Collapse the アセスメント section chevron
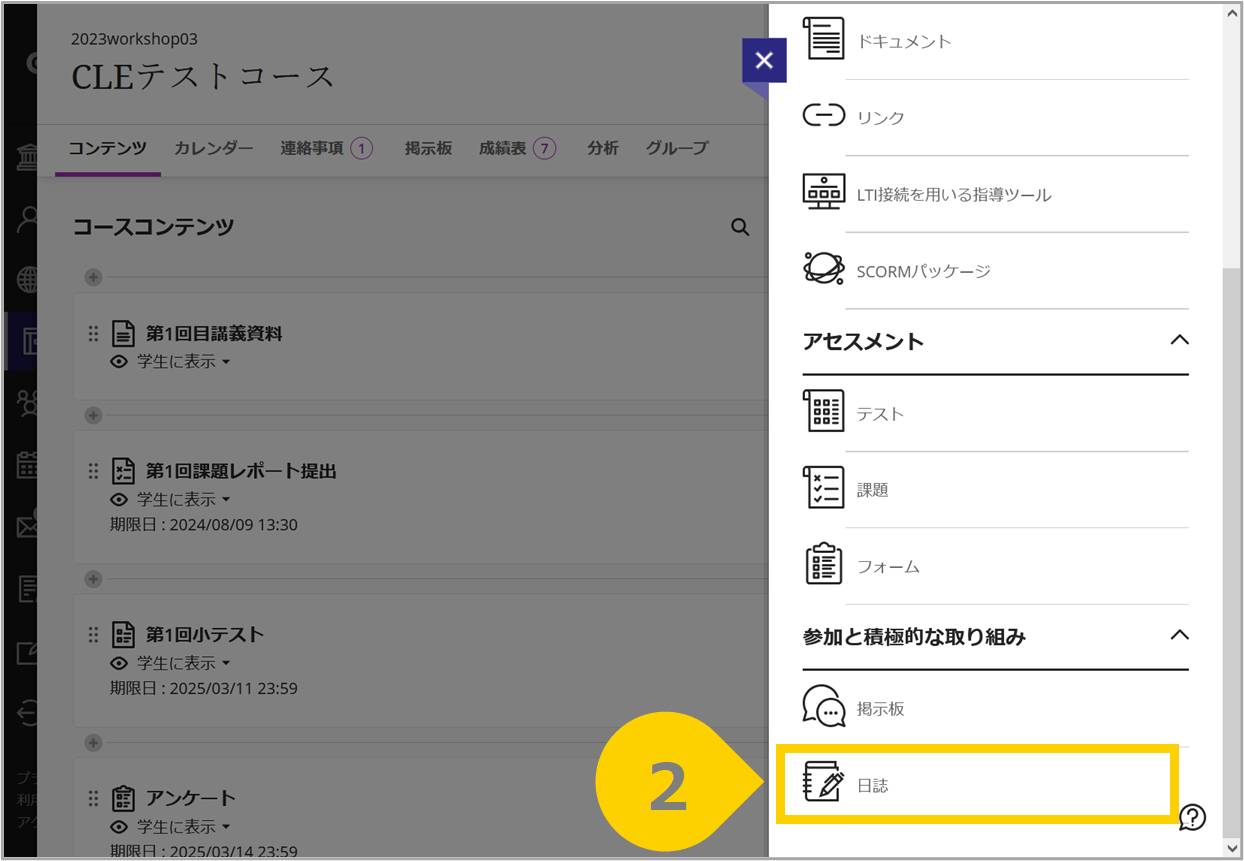This screenshot has height=861, width=1244. click(1179, 340)
